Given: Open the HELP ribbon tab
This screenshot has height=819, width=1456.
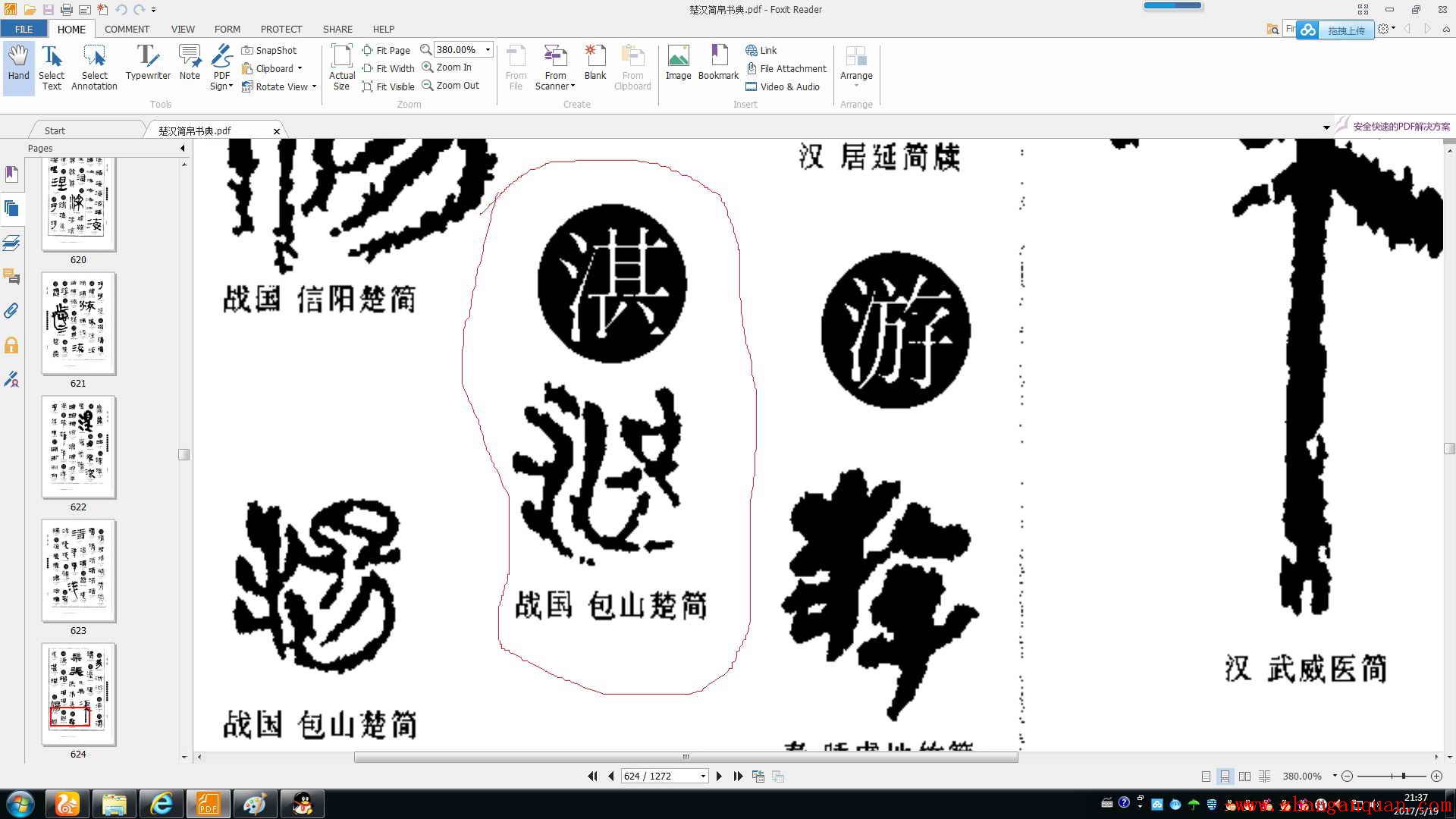Looking at the screenshot, I should [x=384, y=29].
